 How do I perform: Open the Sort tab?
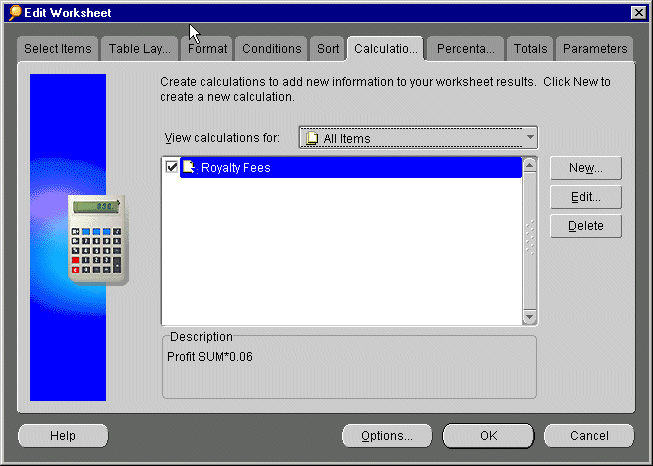328,48
